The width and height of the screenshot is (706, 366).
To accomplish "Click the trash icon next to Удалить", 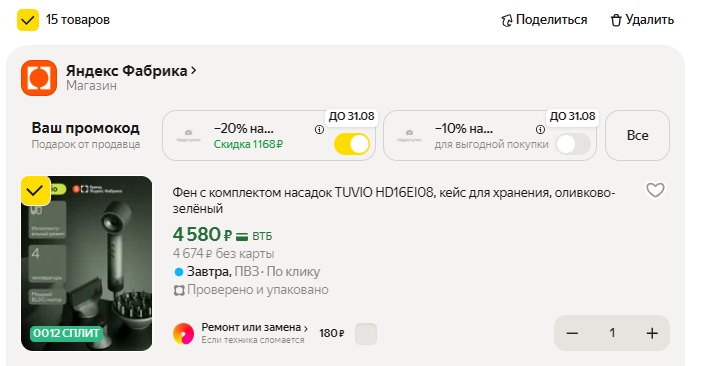I will [616, 20].
